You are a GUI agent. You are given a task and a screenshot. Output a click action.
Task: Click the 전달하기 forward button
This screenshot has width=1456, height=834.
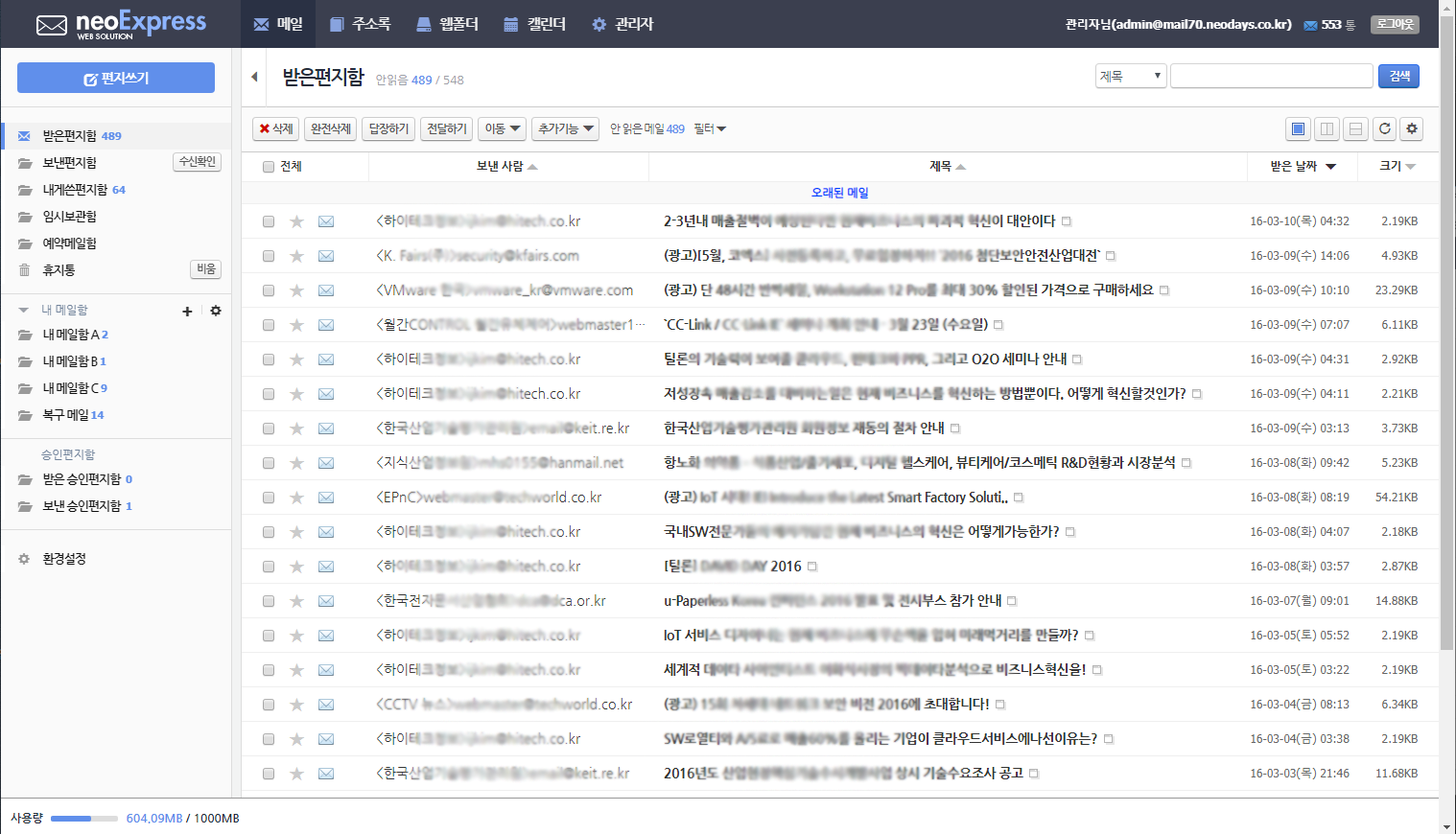446,128
